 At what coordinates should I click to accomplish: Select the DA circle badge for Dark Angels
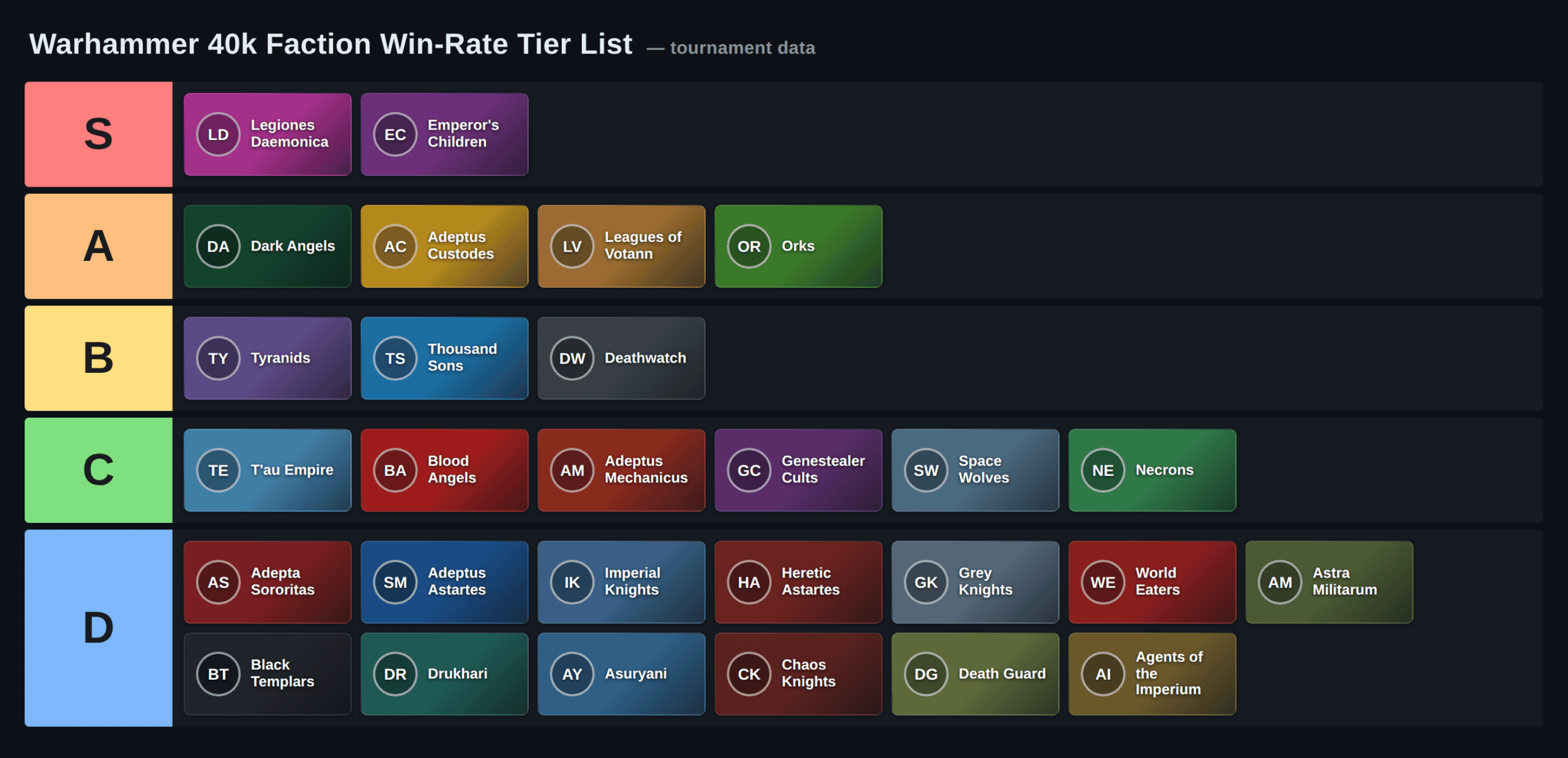pyautogui.click(x=218, y=246)
